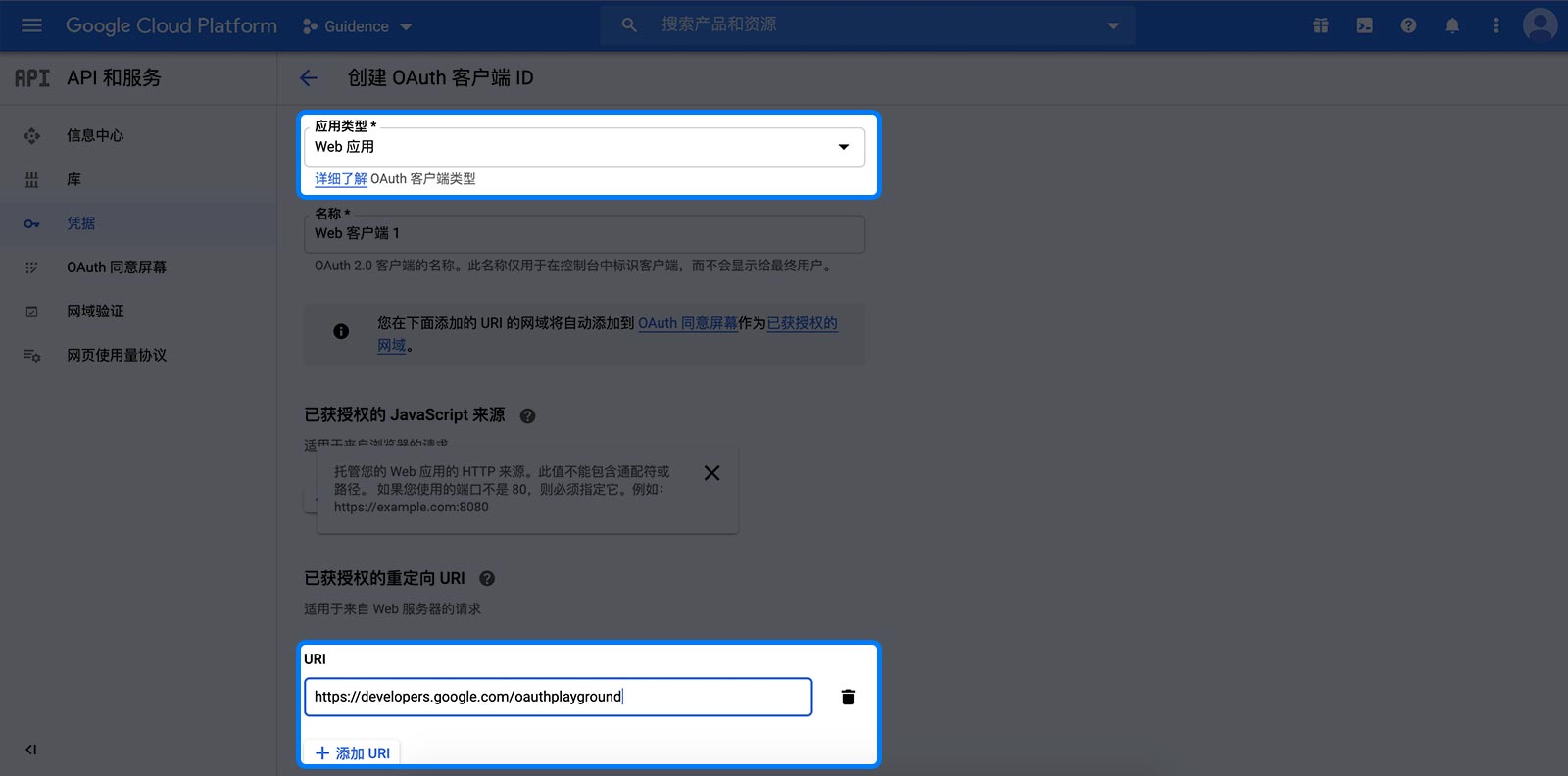Follow the 详细了解 link
1568x776 pixels.
click(340, 179)
